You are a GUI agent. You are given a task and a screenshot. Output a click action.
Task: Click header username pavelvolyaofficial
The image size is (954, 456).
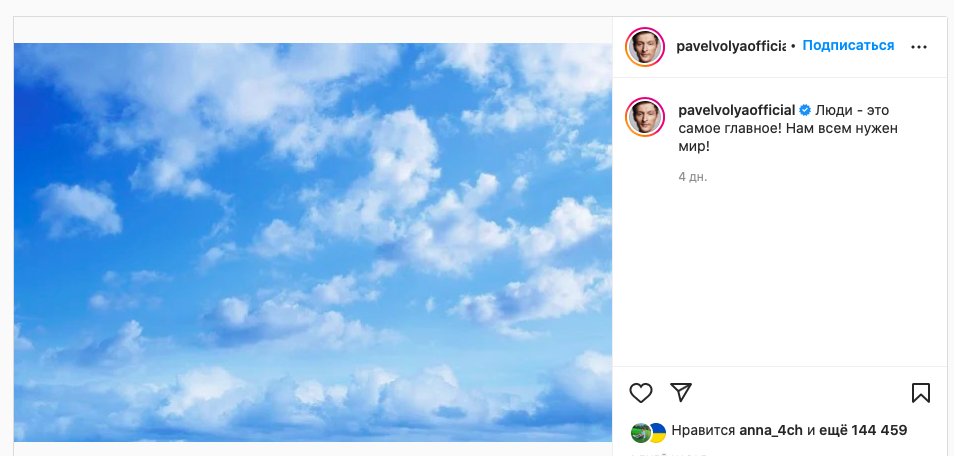[x=731, y=46]
